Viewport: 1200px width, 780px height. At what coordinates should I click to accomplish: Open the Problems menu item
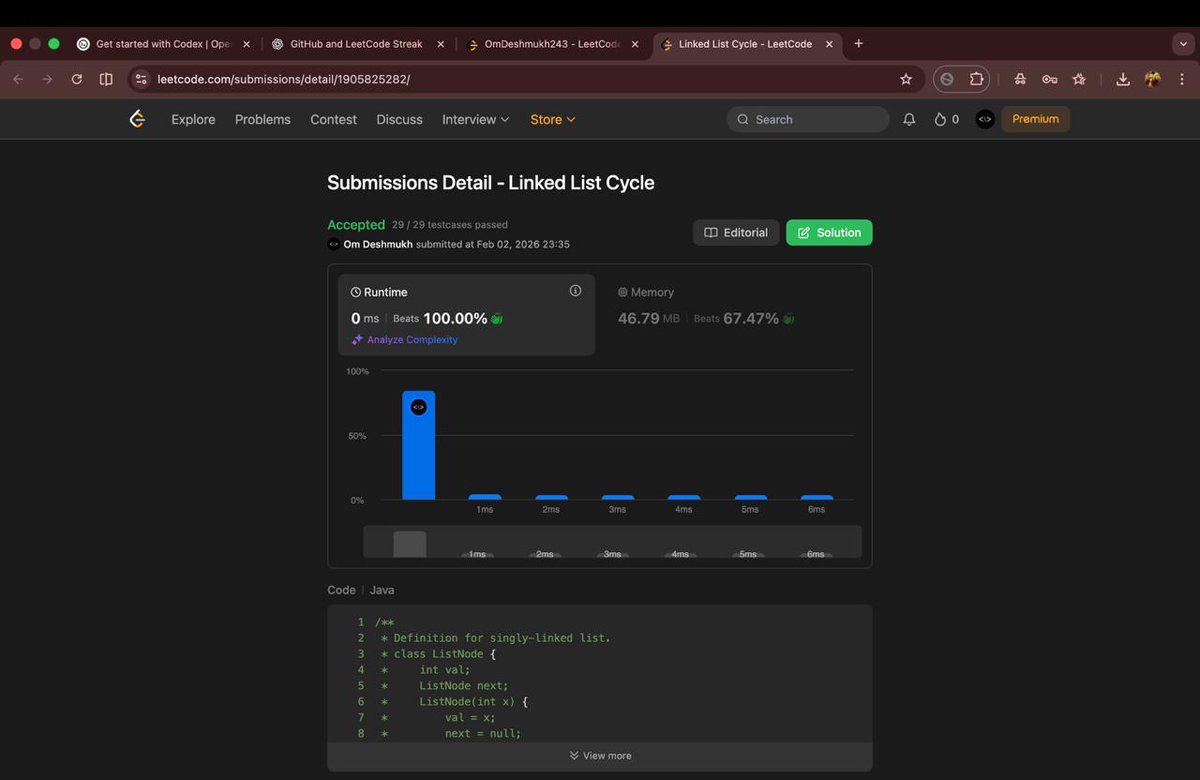[x=263, y=119]
